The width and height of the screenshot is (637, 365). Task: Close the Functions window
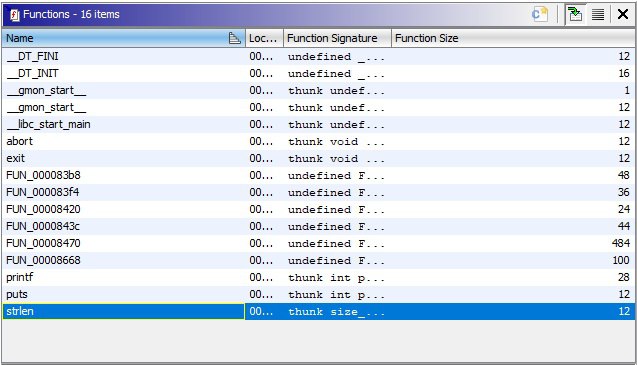623,15
